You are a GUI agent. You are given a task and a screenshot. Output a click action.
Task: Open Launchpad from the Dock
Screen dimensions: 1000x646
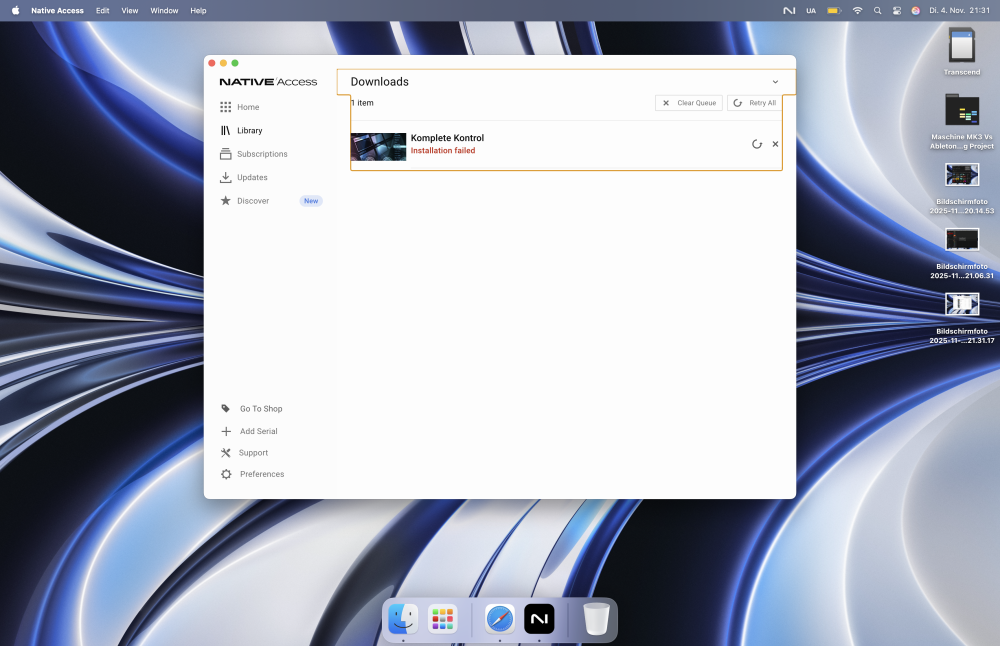(443, 619)
